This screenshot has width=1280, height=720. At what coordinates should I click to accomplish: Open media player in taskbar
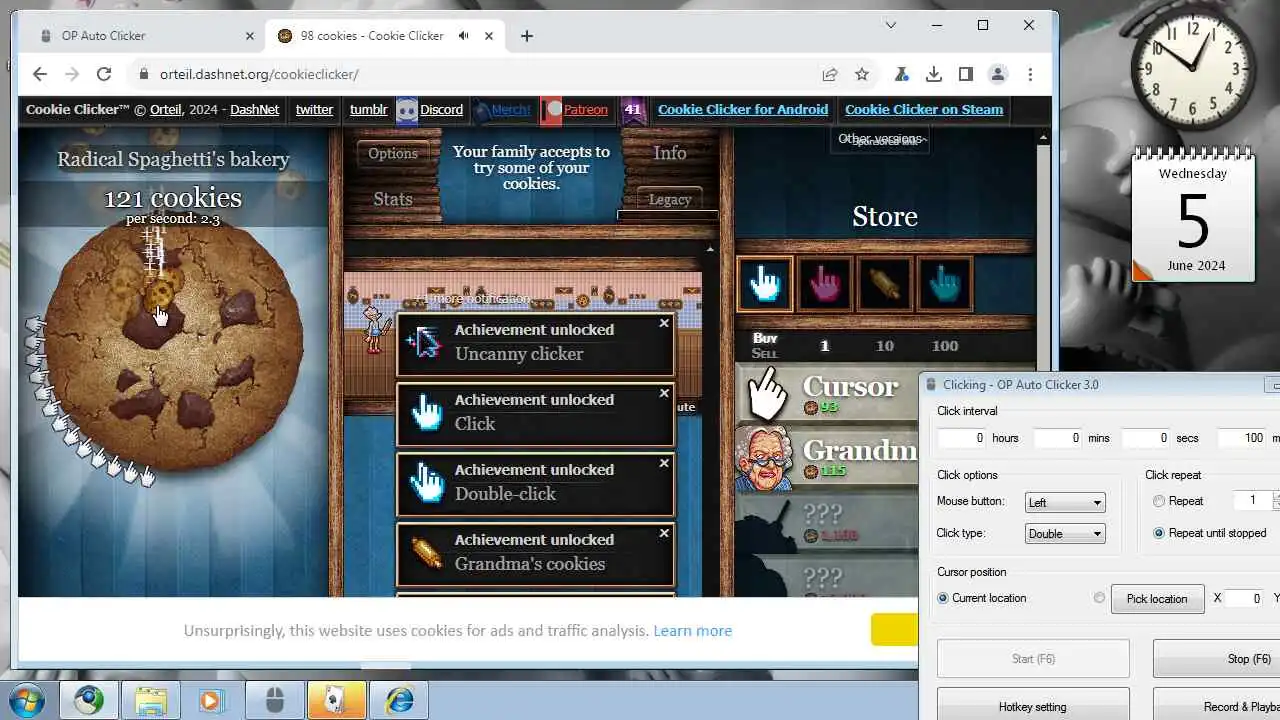(x=212, y=700)
